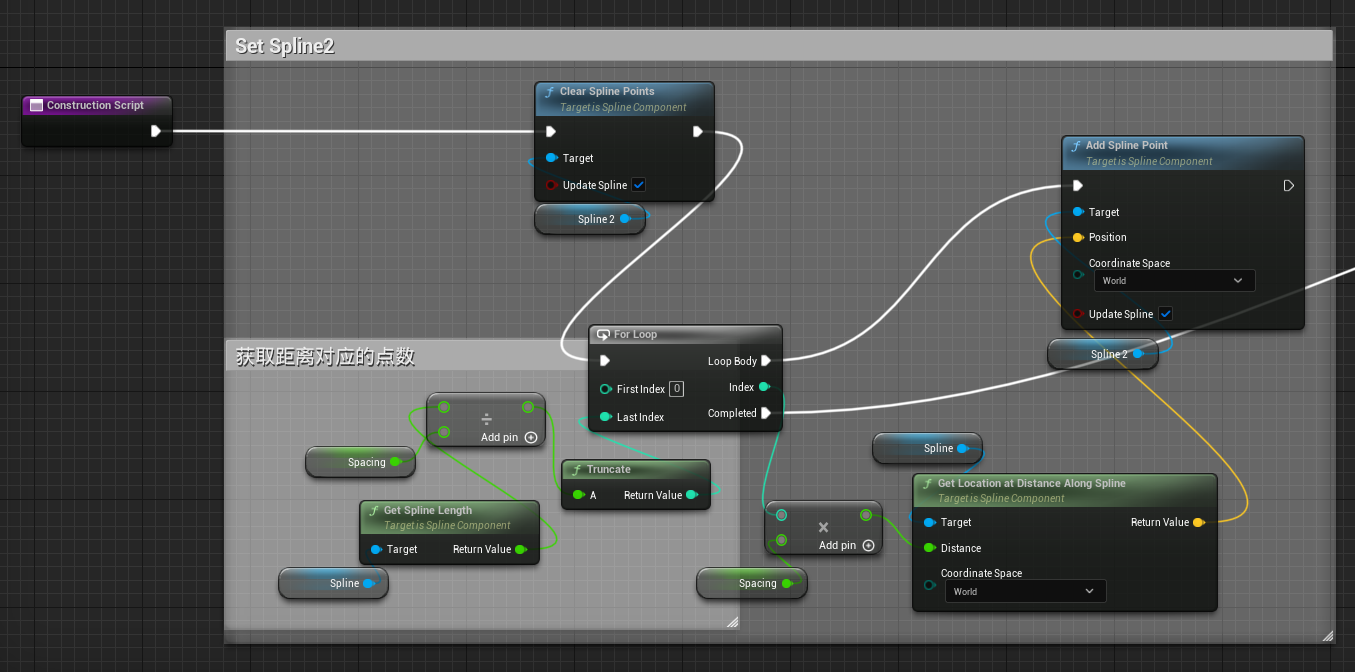Screen dimensions: 1355x672
Task: Click Return Value pin on Get Location node
Action: point(1199,522)
